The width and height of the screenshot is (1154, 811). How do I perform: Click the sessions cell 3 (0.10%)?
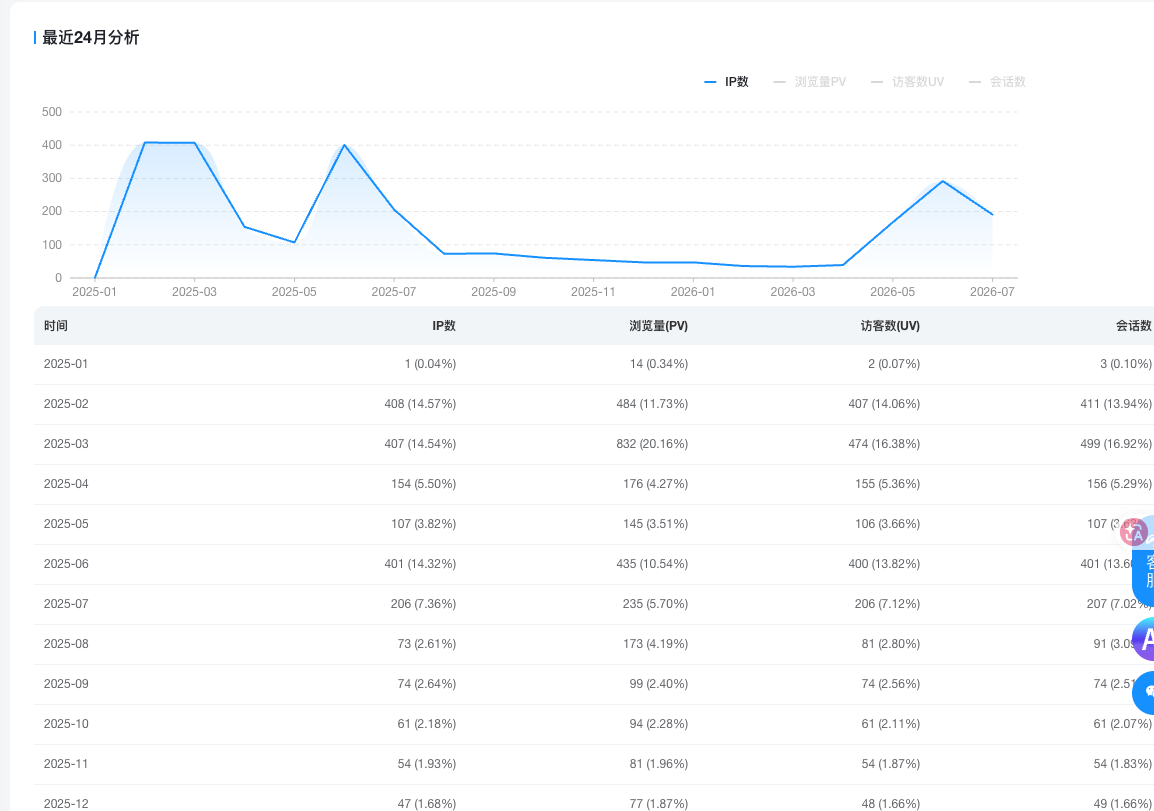(x=1126, y=364)
